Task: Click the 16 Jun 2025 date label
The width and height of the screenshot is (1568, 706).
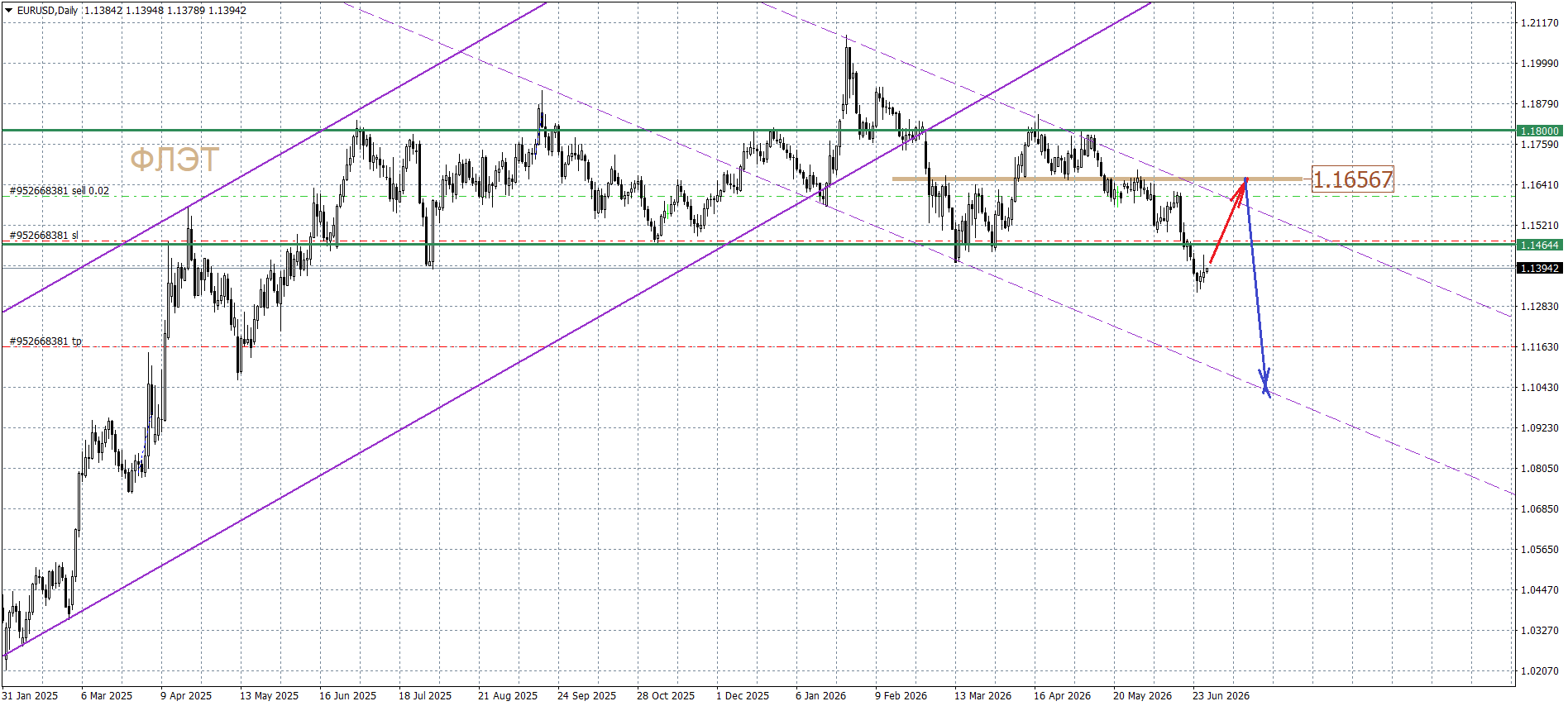Action: (x=347, y=696)
